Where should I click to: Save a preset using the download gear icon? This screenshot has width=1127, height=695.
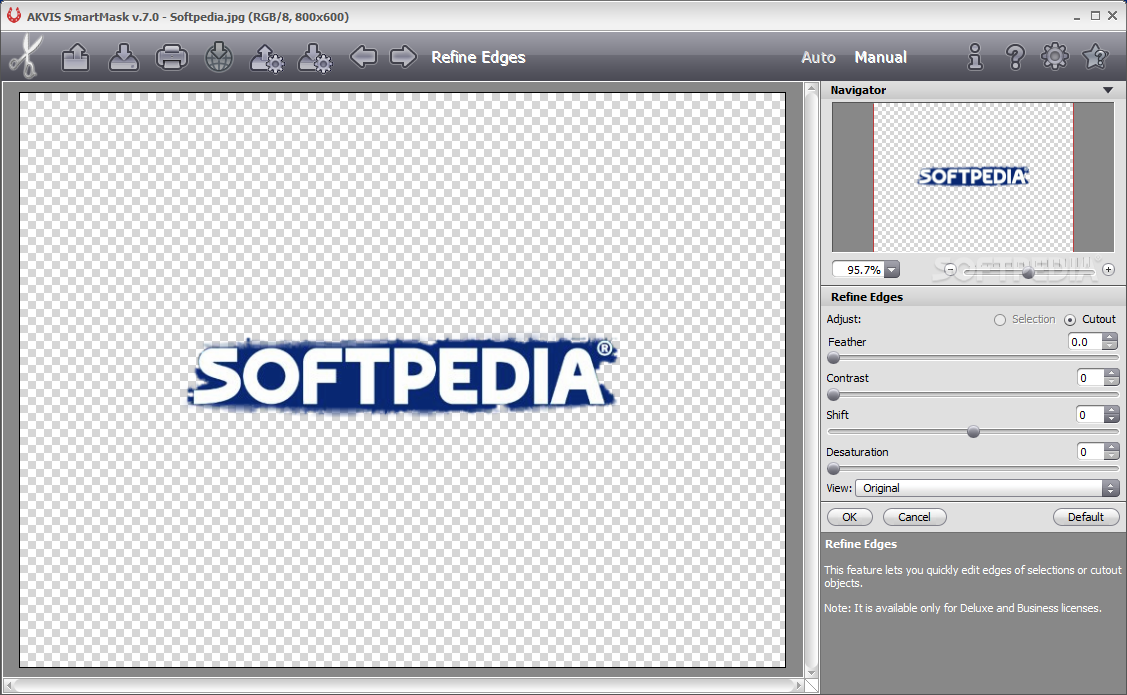coord(315,57)
